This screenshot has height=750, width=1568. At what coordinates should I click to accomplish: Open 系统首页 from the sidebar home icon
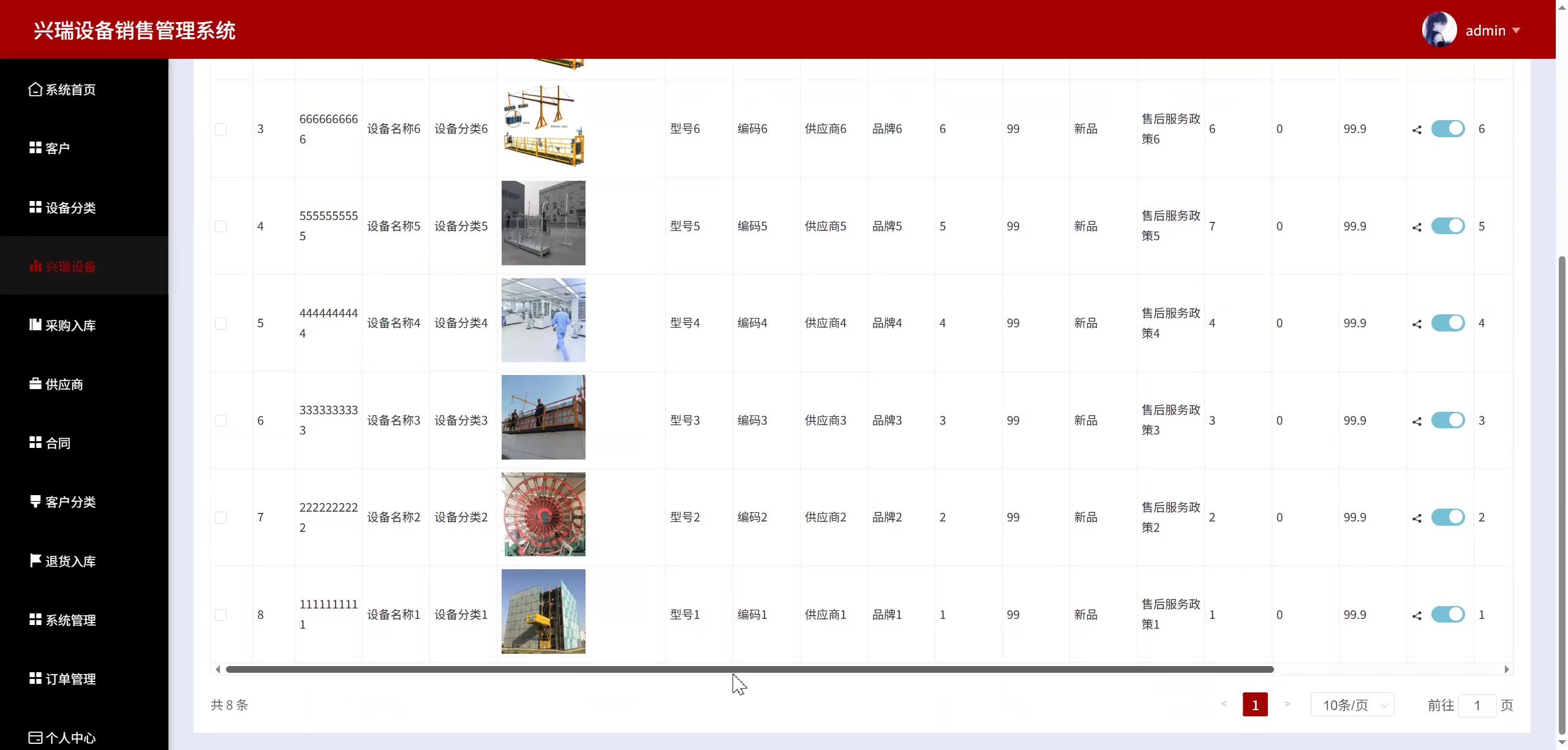(x=36, y=89)
